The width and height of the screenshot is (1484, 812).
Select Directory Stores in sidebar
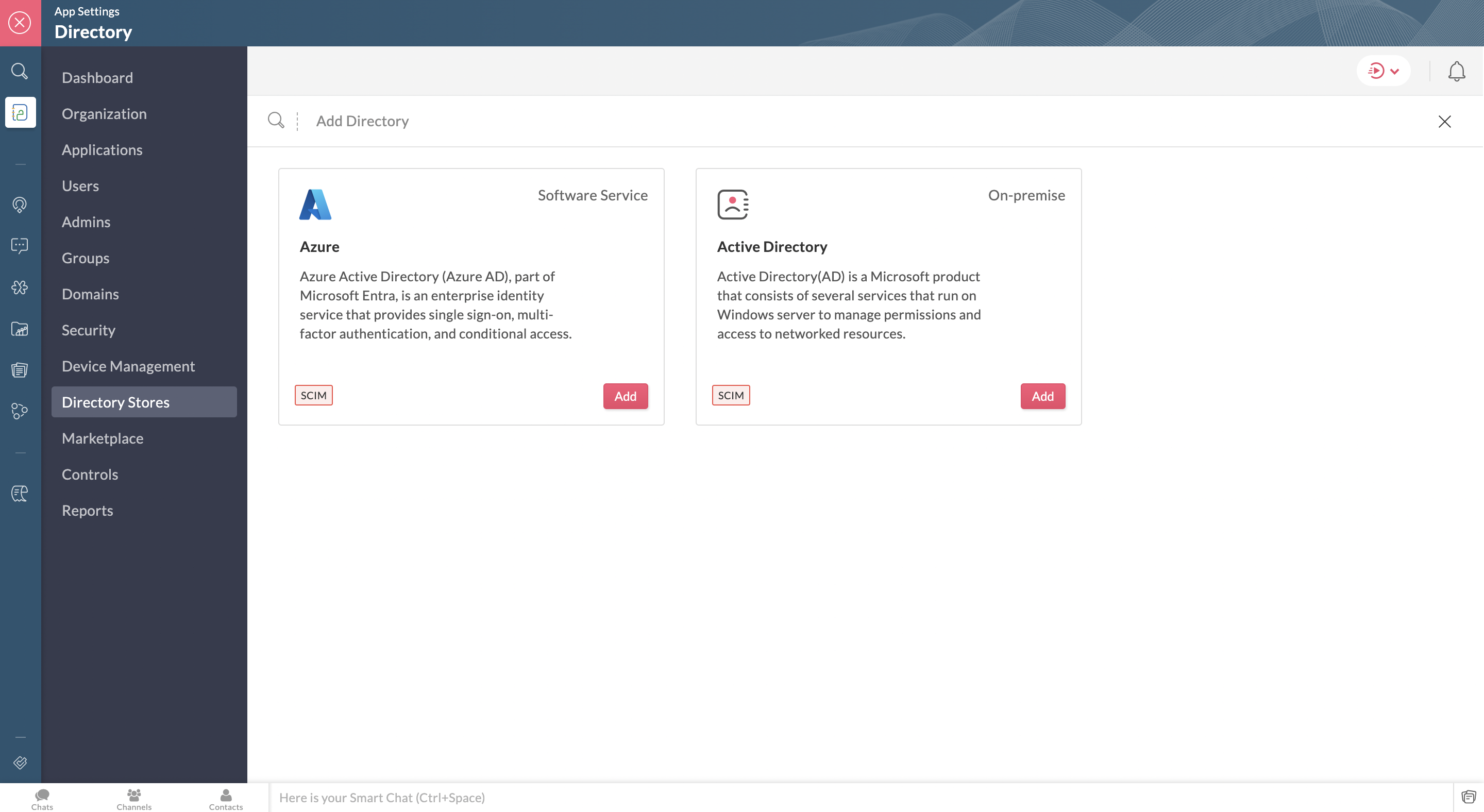tap(115, 402)
